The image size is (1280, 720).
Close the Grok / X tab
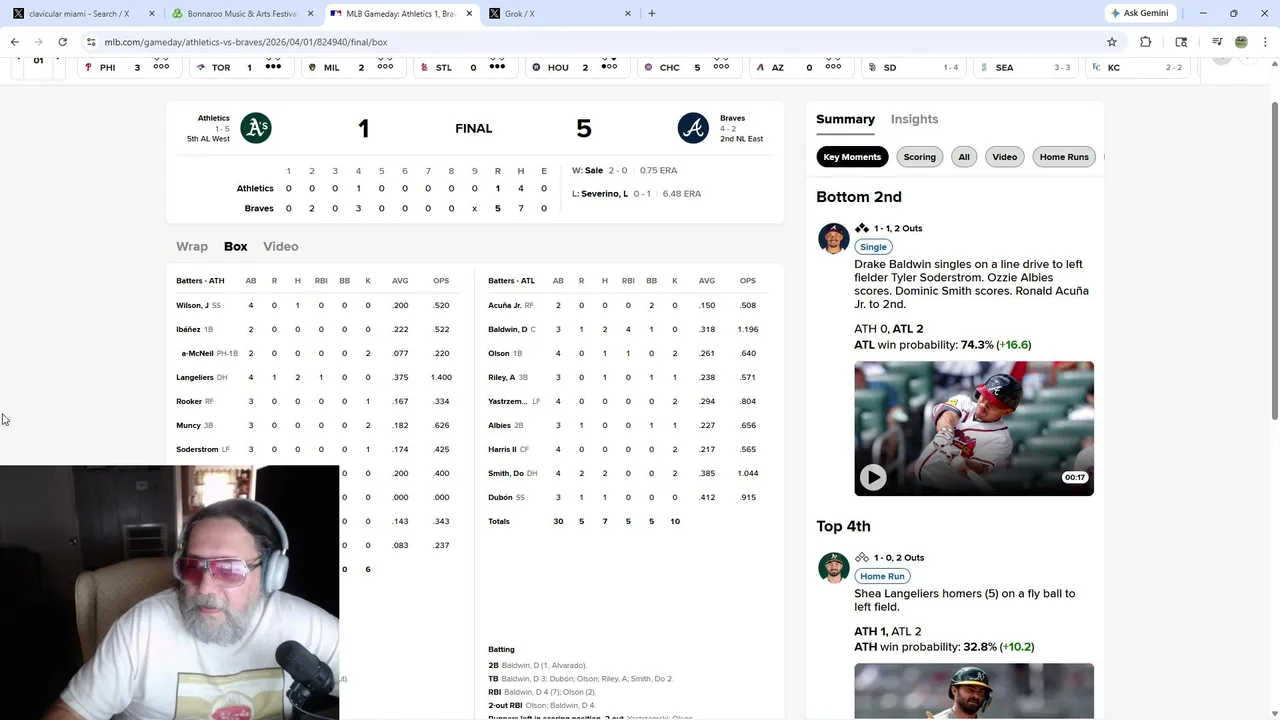pos(628,13)
